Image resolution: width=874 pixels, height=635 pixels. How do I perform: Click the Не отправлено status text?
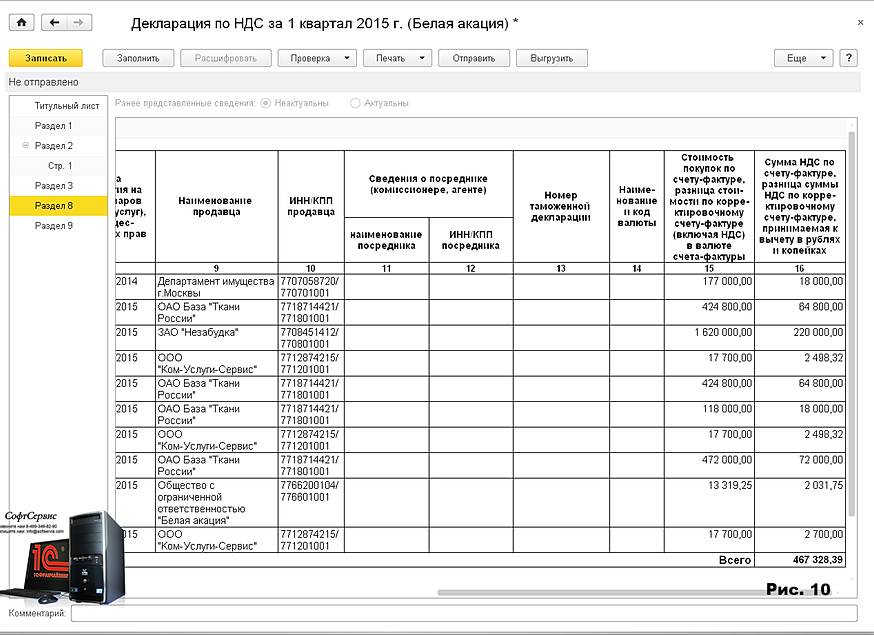(43, 82)
